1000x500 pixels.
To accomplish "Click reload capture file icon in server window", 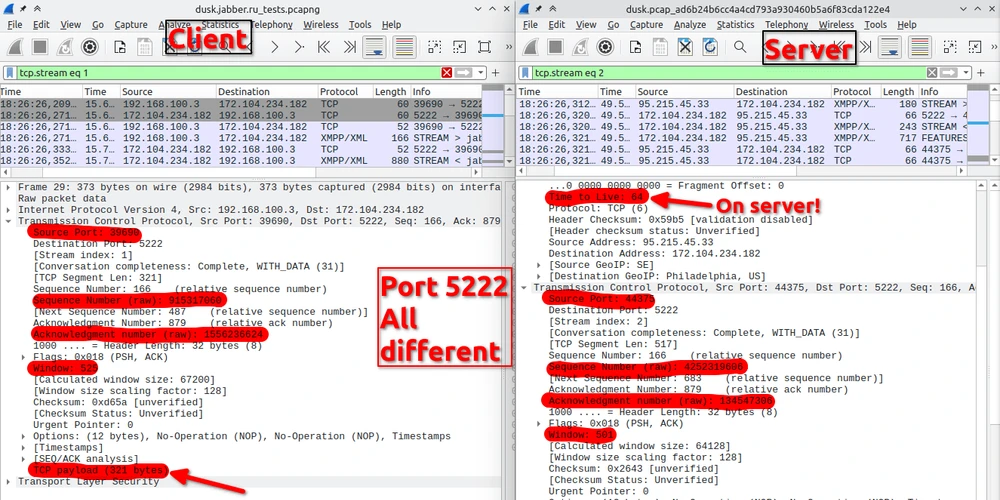I will [710, 47].
